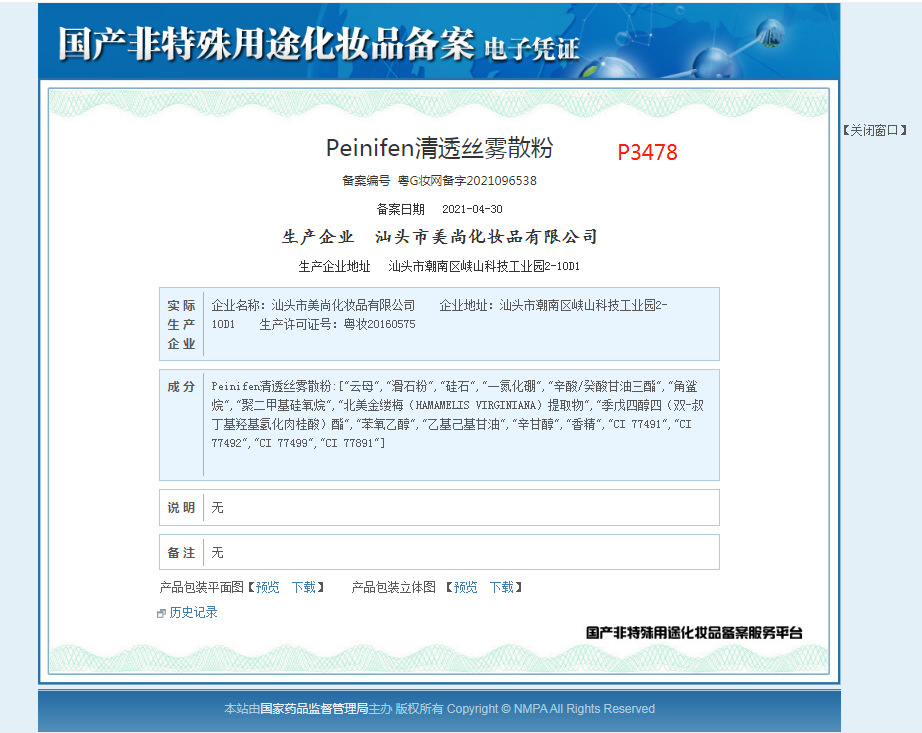This screenshot has height=733, width=922.
Task: Select the product title Peinifen清透丝雾散粉
Action: (x=439, y=148)
